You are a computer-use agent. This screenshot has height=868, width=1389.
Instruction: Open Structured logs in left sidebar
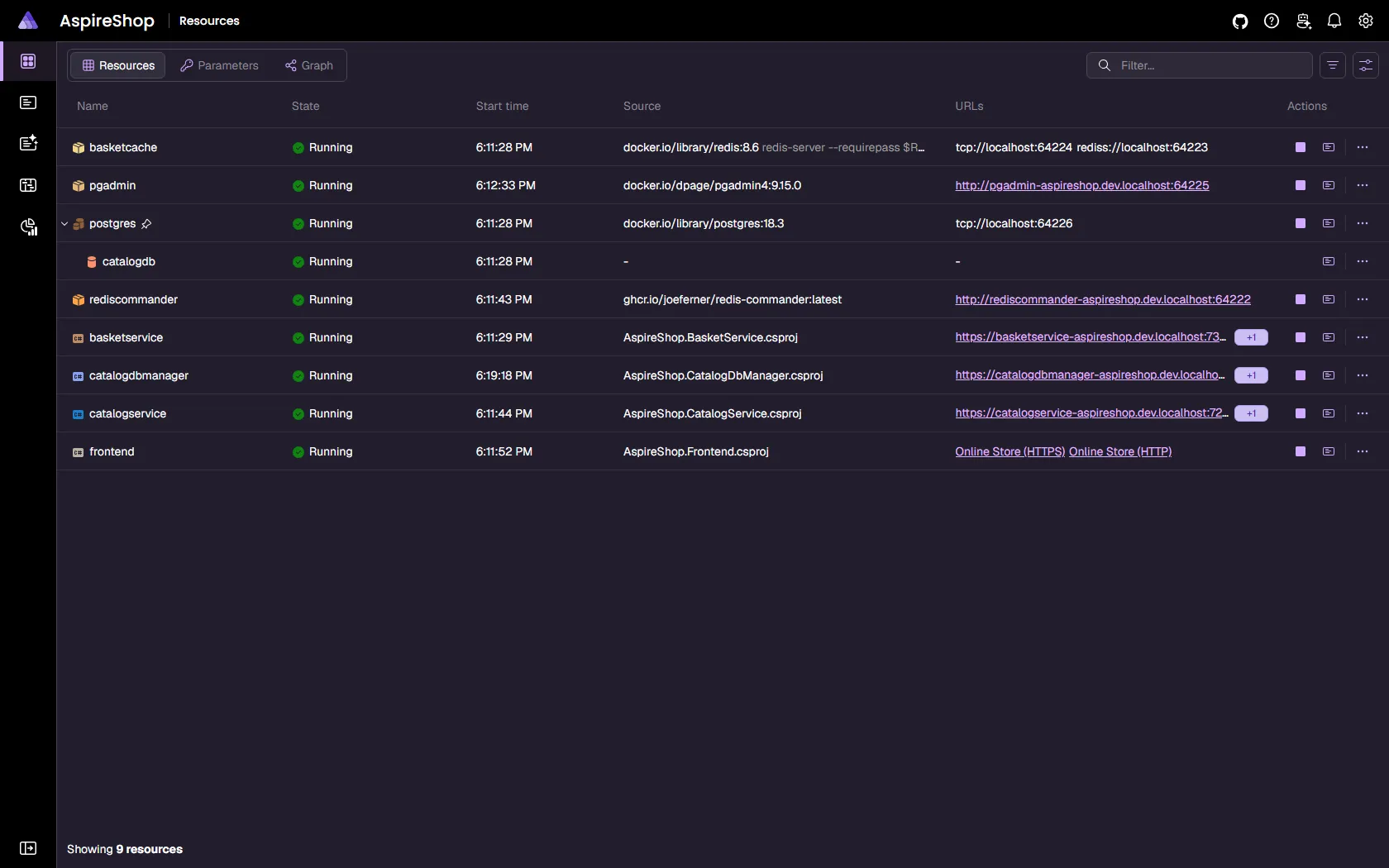tap(28, 143)
